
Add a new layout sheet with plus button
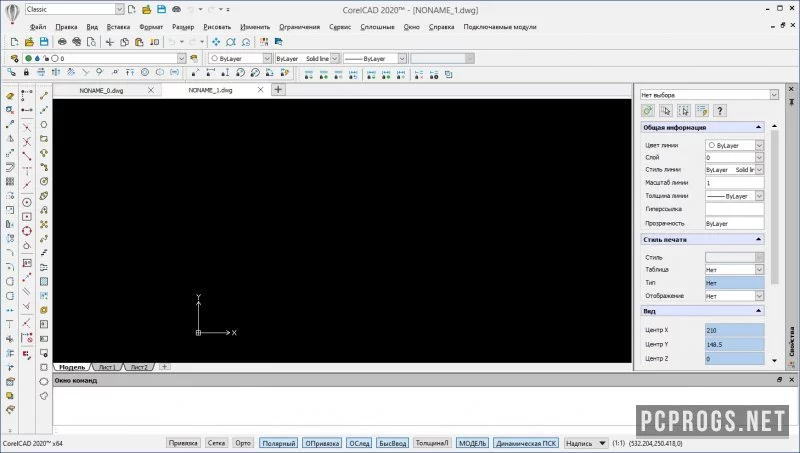tap(164, 367)
